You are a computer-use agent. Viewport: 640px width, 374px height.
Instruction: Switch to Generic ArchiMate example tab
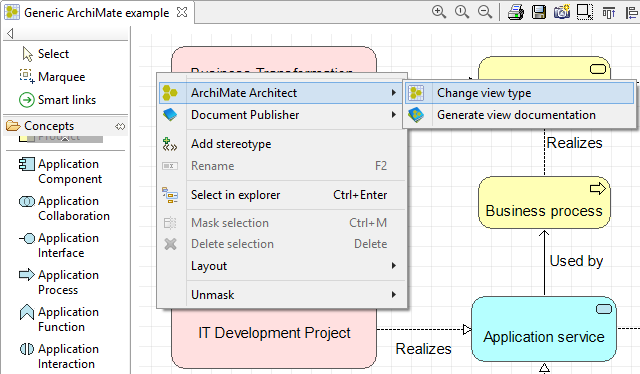pyautogui.click(x=96, y=13)
